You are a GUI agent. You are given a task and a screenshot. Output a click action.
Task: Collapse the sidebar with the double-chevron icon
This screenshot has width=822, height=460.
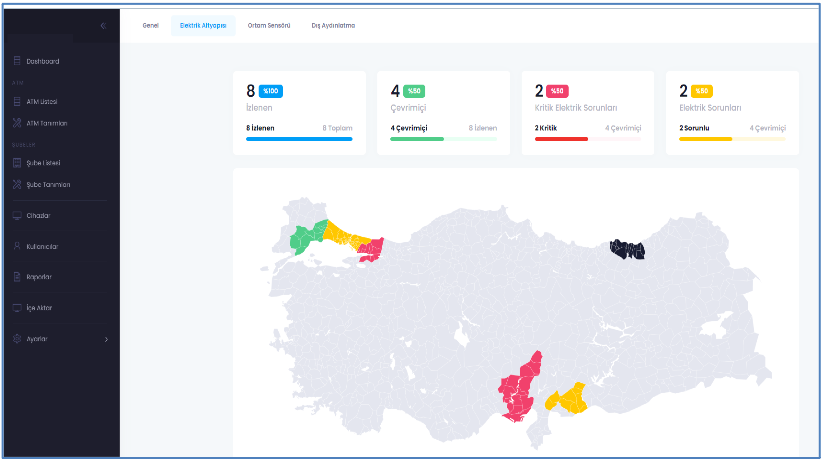click(x=103, y=25)
